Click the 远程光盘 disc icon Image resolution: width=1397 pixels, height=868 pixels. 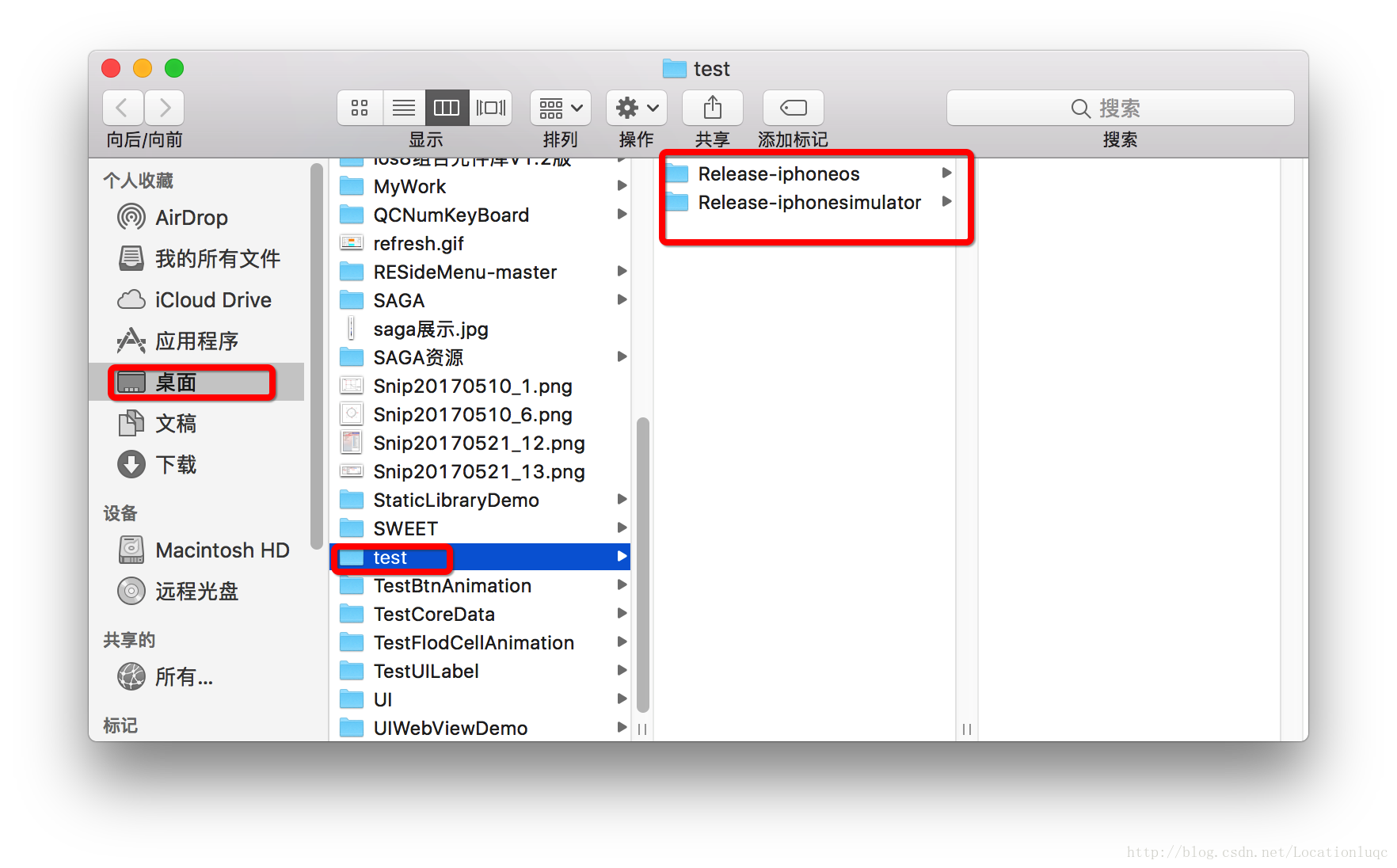pos(131,591)
